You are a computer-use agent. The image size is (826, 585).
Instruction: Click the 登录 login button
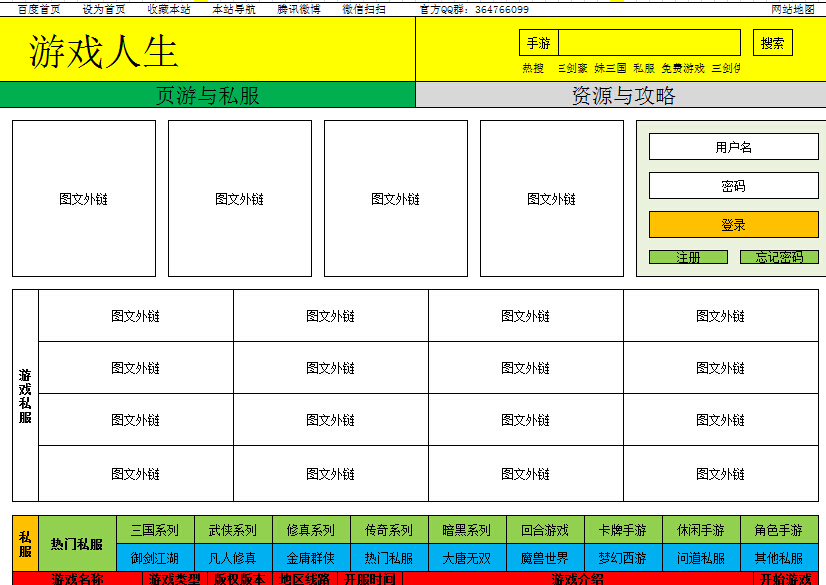pos(733,224)
